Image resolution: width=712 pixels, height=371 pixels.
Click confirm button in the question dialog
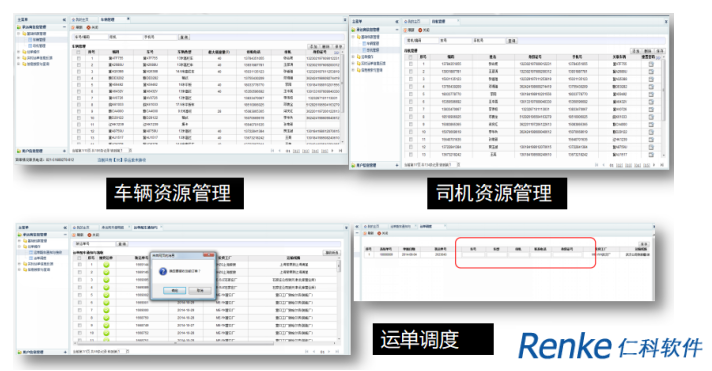(175, 290)
